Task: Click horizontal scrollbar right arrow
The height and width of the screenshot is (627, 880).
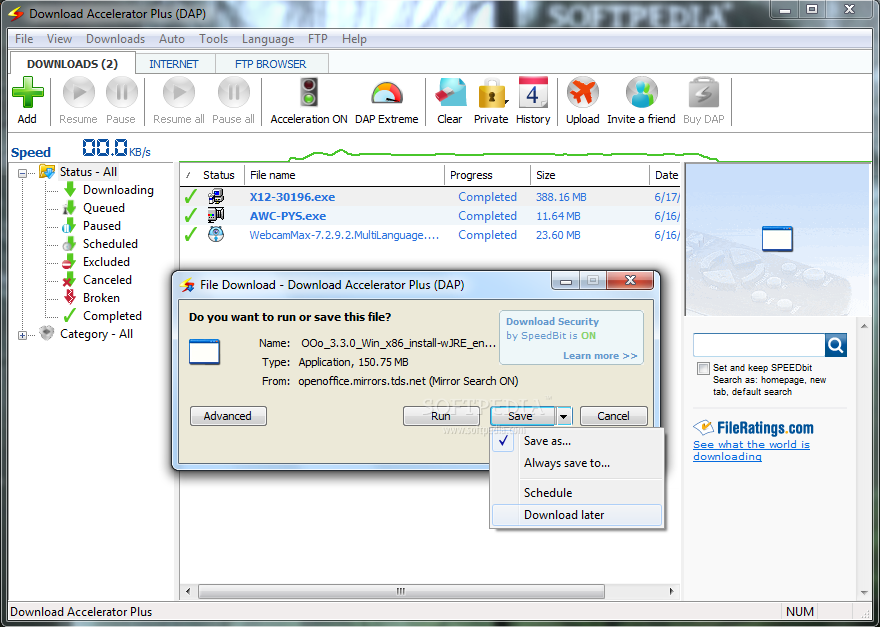Action: pos(671,591)
